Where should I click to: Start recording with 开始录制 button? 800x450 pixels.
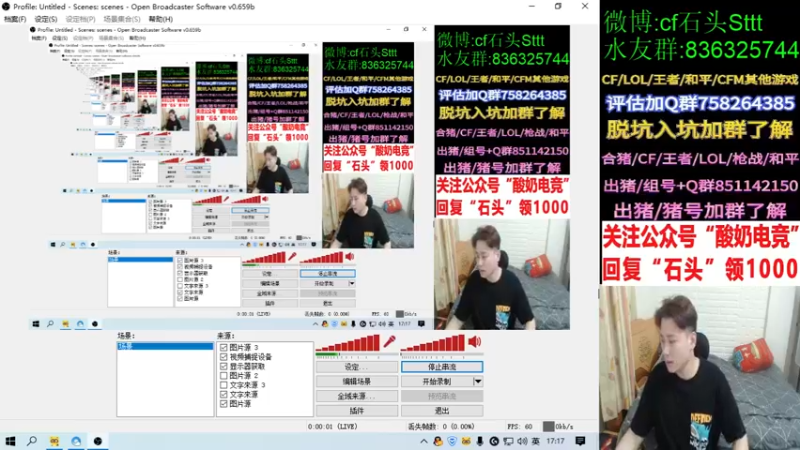(437, 381)
